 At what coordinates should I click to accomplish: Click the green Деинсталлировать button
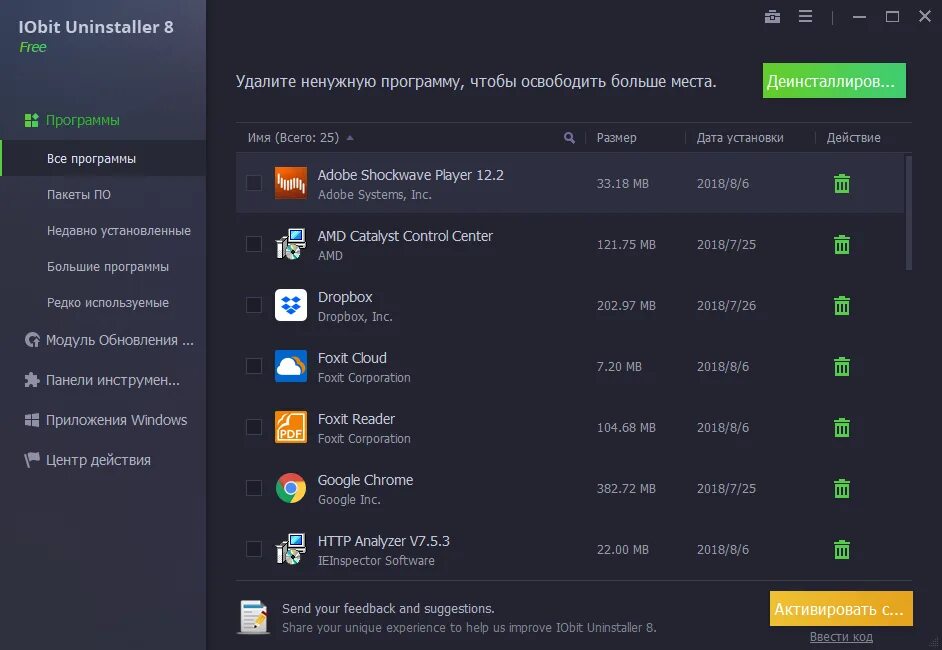[834, 80]
